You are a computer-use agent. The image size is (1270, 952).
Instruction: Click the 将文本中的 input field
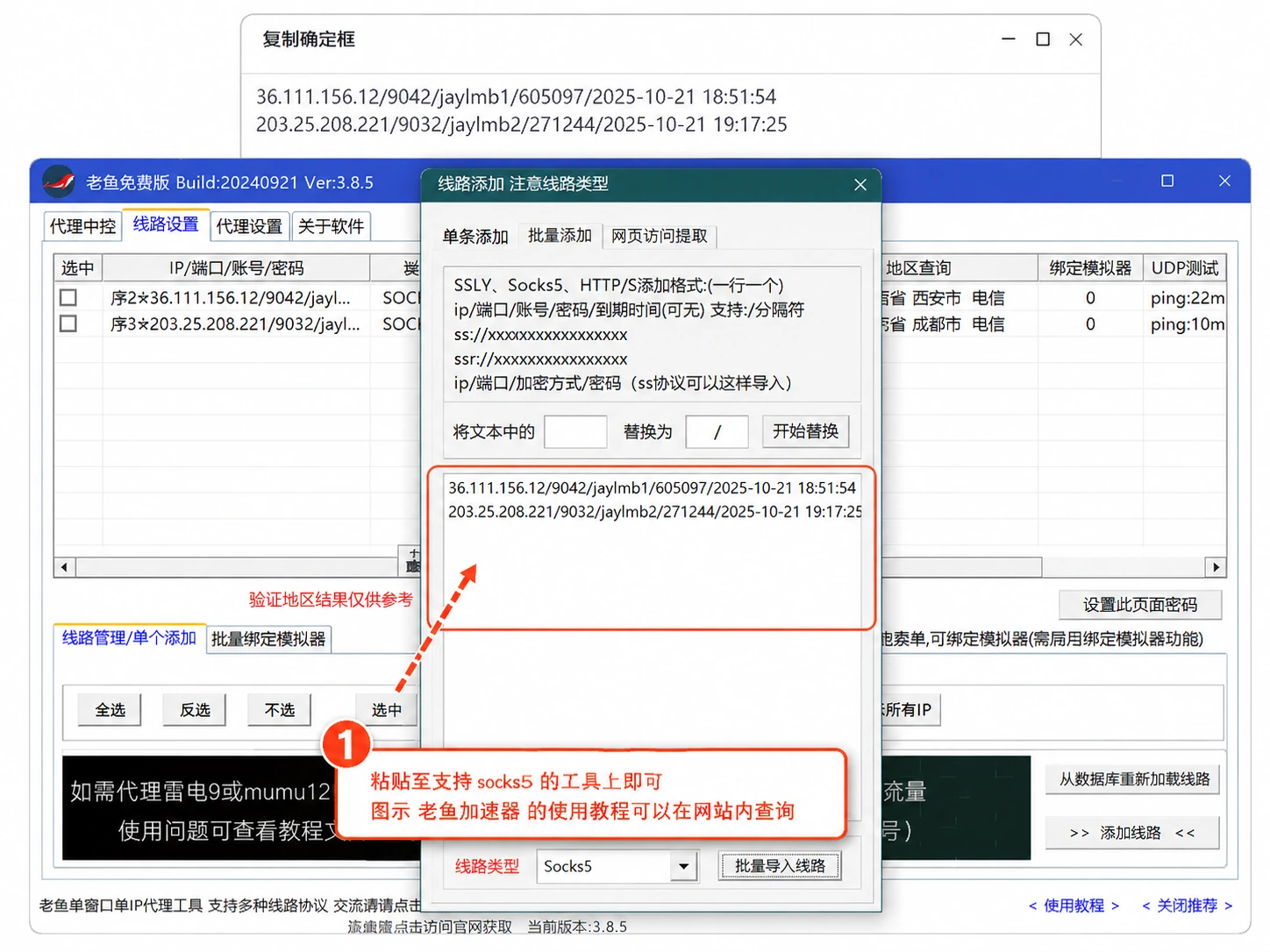click(575, 432)
